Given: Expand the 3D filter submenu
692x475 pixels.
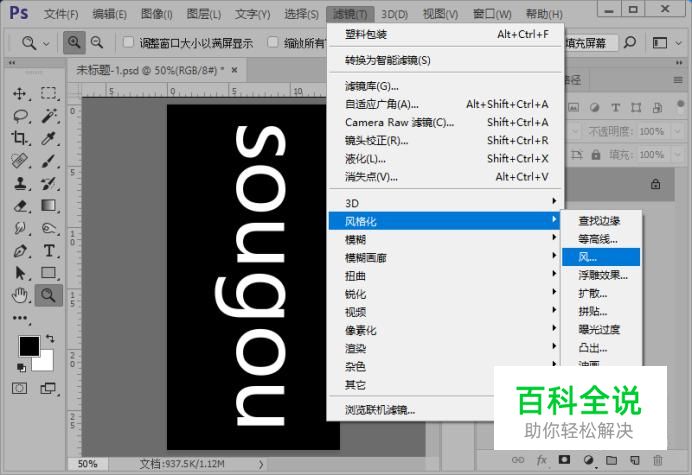Looking at the screenshot, I should point(444,203).
